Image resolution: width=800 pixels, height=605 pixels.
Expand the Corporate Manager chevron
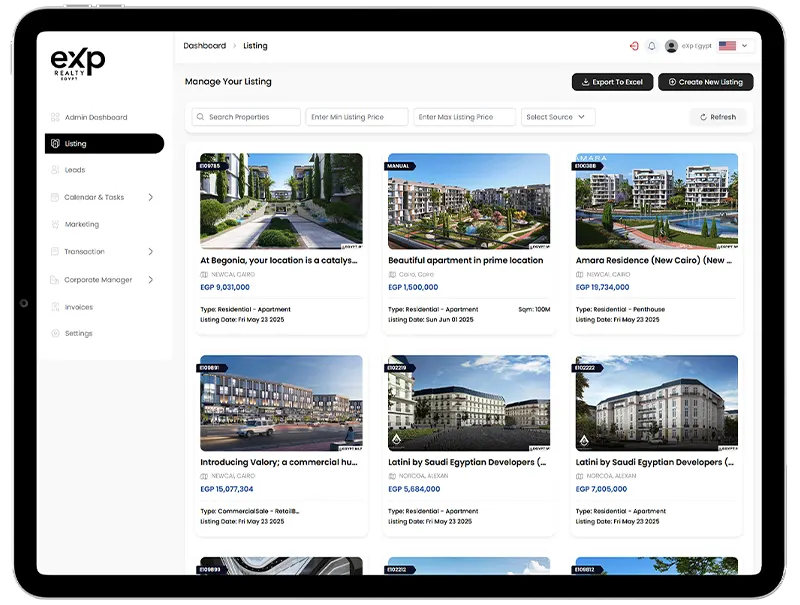(151, 280)
